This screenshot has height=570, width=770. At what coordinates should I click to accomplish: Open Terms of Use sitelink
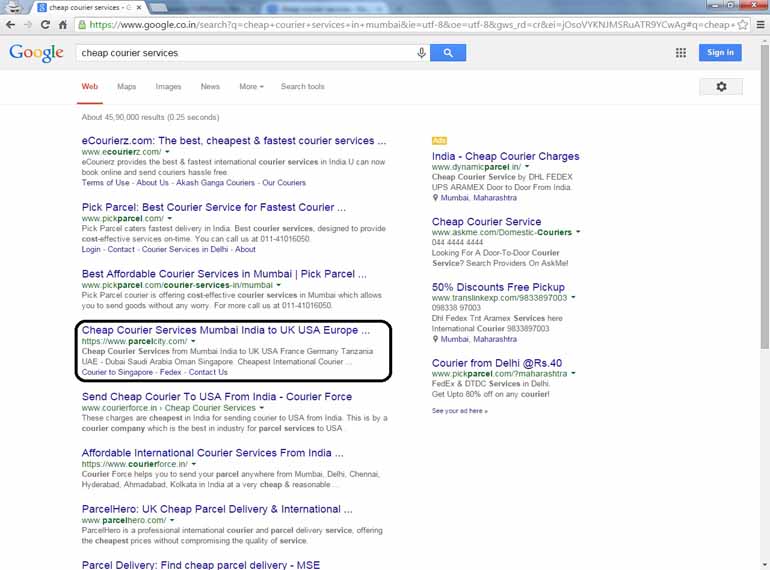click(x=106, y=183)
